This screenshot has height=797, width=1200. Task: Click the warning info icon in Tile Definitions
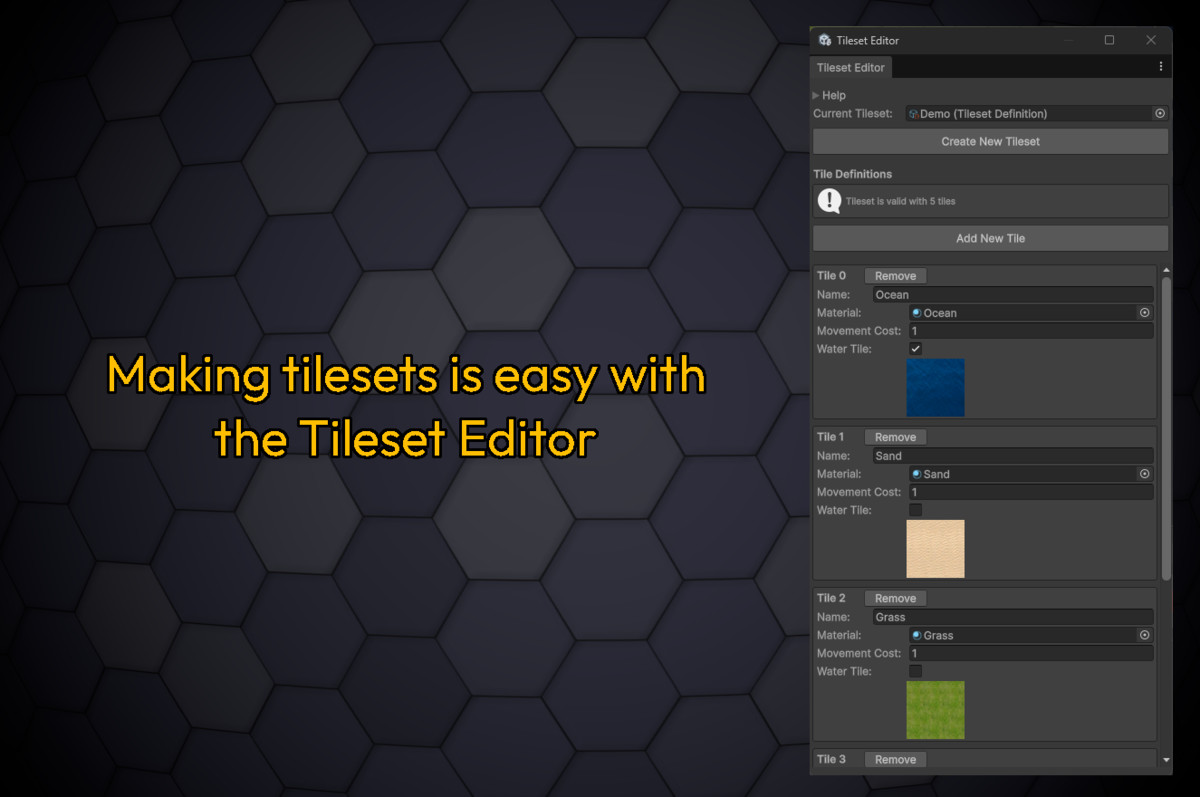coord(829,201)
